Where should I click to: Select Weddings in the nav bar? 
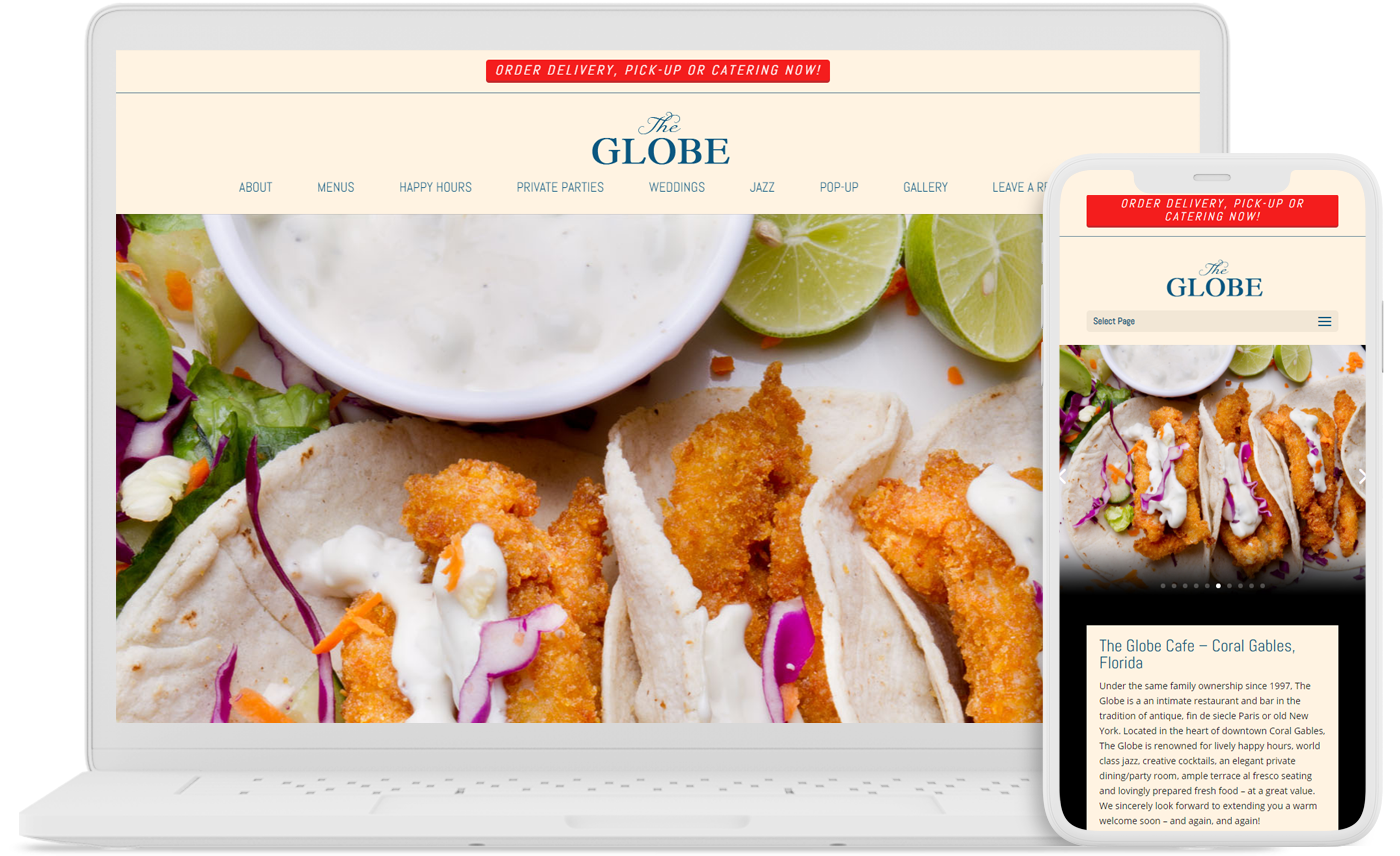click(677, 187)
